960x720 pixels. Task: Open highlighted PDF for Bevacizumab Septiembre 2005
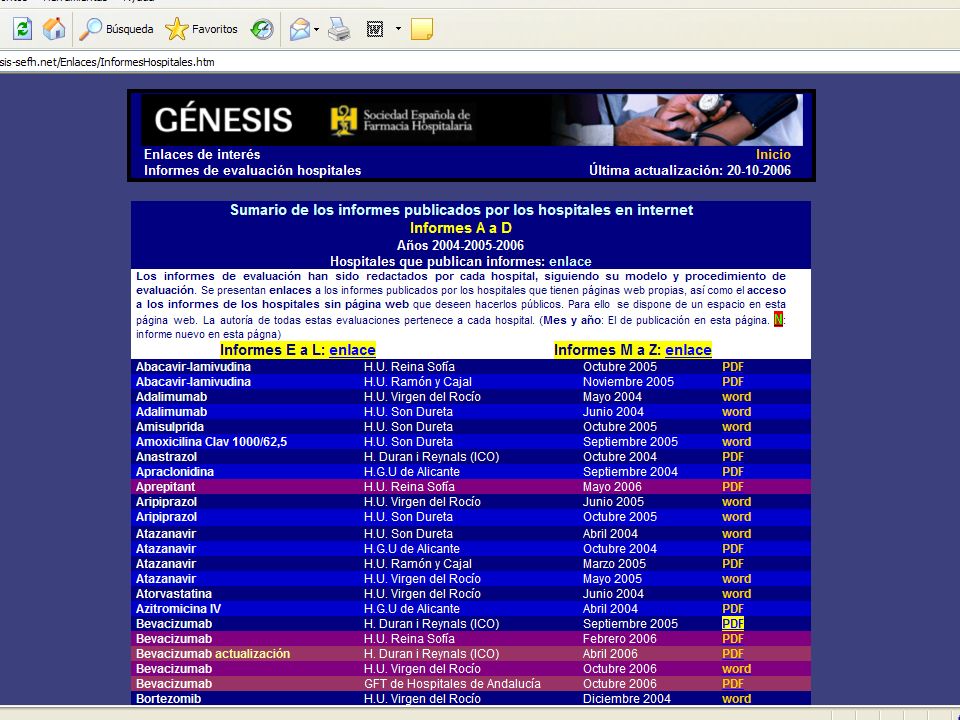pyautogui.click(x=733, y=623)
